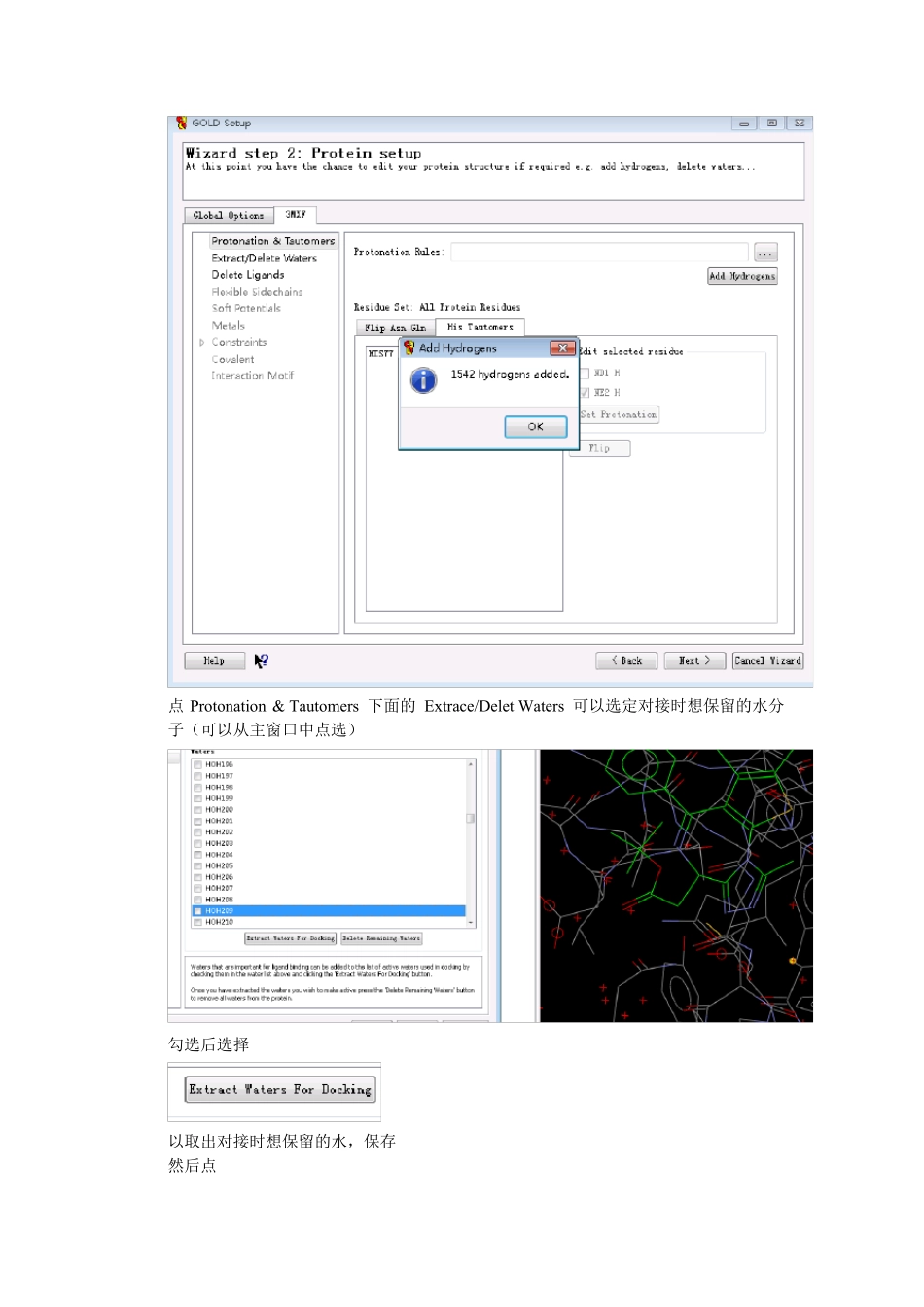
Task: Go Back in the wizard
Action: pyautogui.click(x=627, y=661)
